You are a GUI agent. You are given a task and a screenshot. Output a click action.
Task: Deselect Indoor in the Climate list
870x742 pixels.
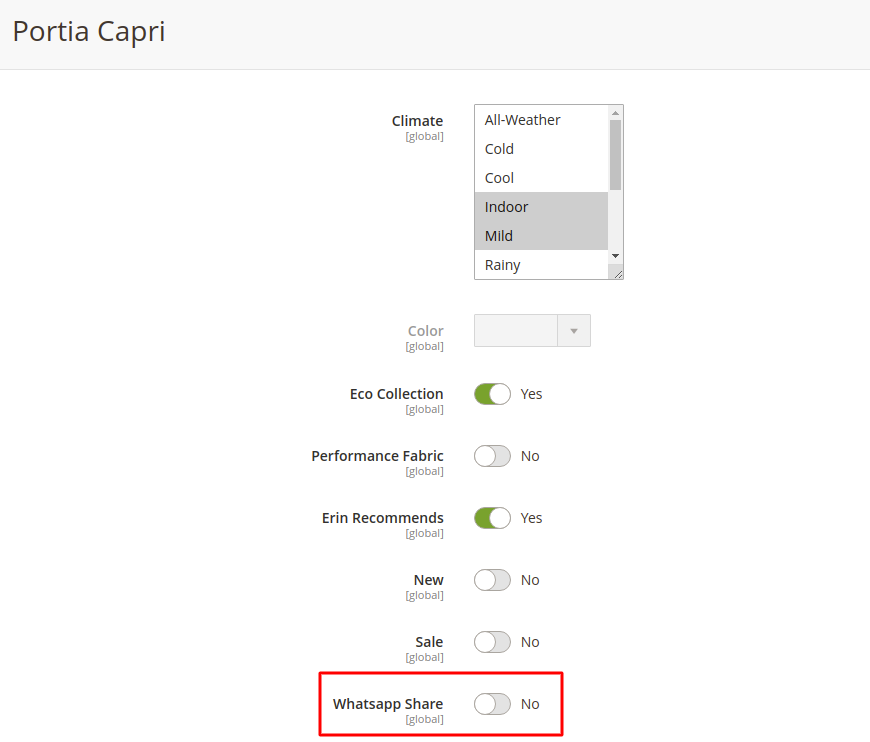(x=506, y=206)
